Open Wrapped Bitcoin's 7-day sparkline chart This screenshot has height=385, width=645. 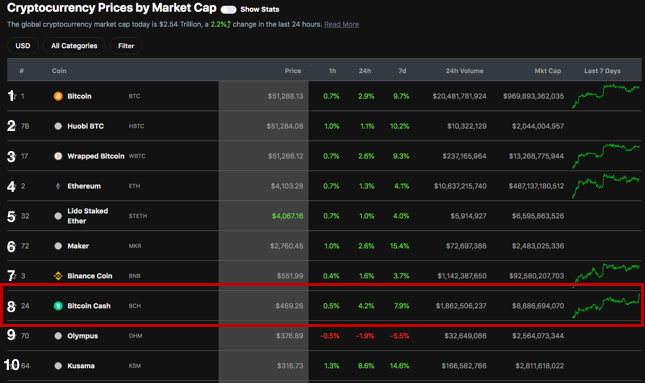606,156
